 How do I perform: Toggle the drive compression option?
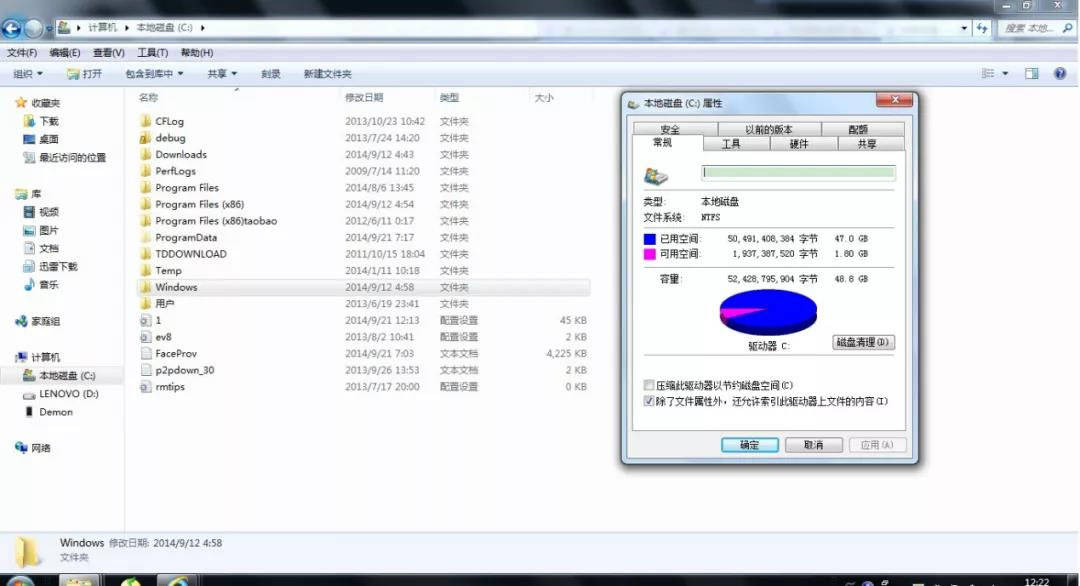[x=650, y=384]
